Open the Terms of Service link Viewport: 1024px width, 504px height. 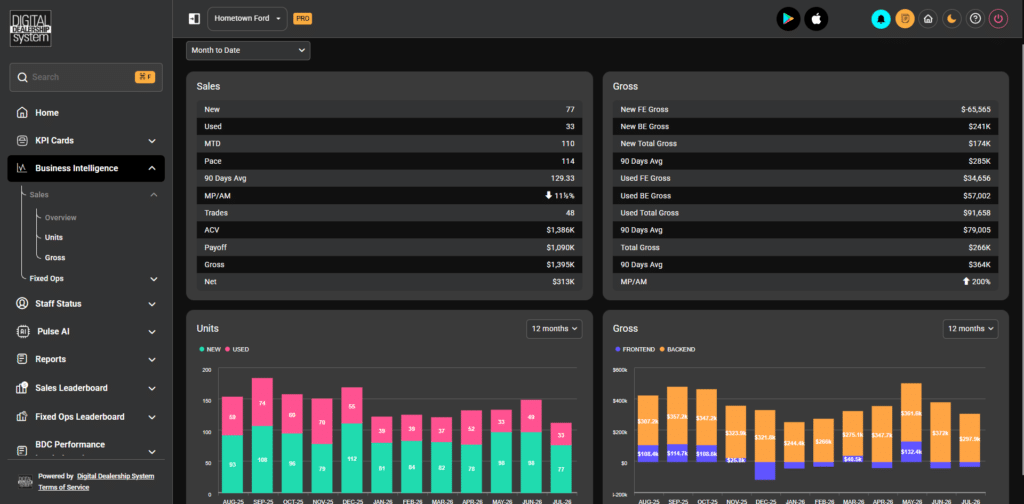click(x=64, y=487)
